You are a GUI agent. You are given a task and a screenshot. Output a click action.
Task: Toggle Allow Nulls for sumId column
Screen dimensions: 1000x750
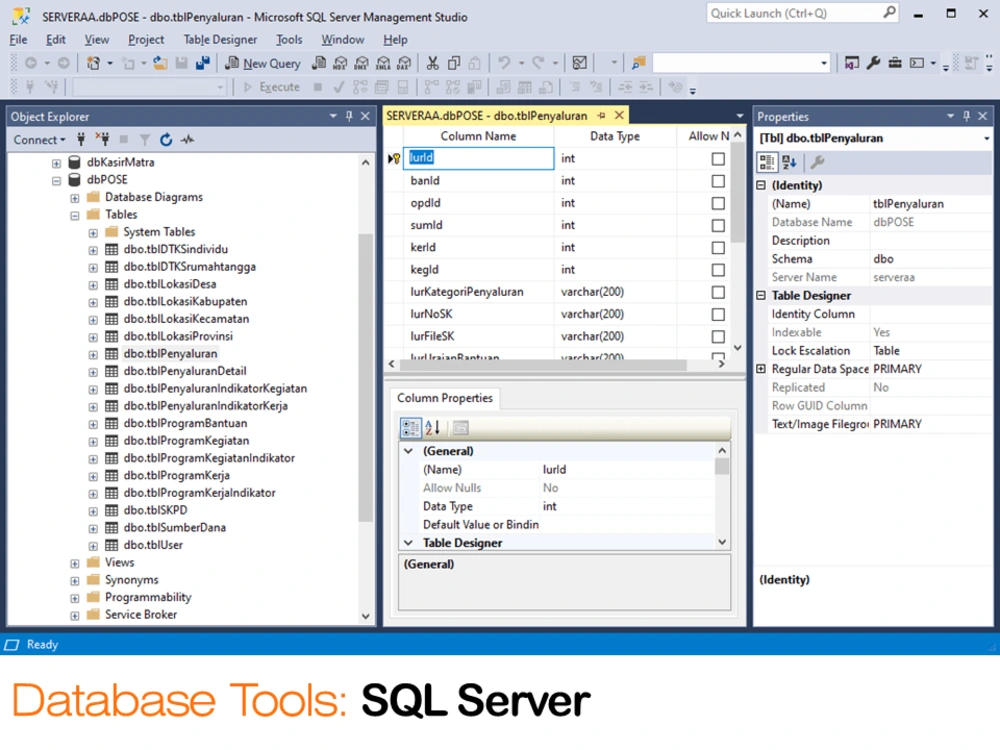click(x=718, y=226)
